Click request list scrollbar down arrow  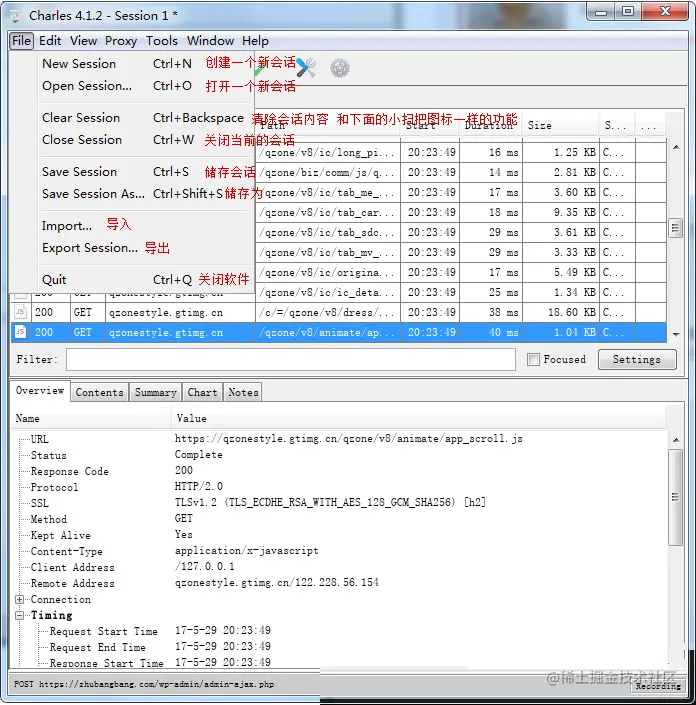[x=676, y=335]
